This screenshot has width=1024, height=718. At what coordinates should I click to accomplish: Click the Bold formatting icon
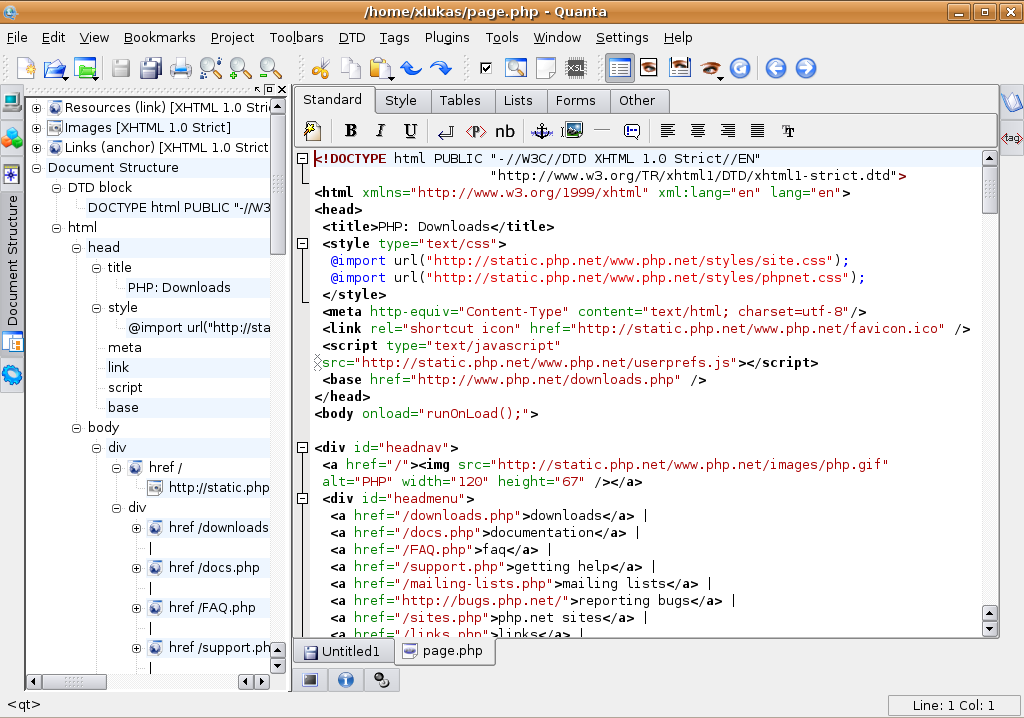pos(351,131)
